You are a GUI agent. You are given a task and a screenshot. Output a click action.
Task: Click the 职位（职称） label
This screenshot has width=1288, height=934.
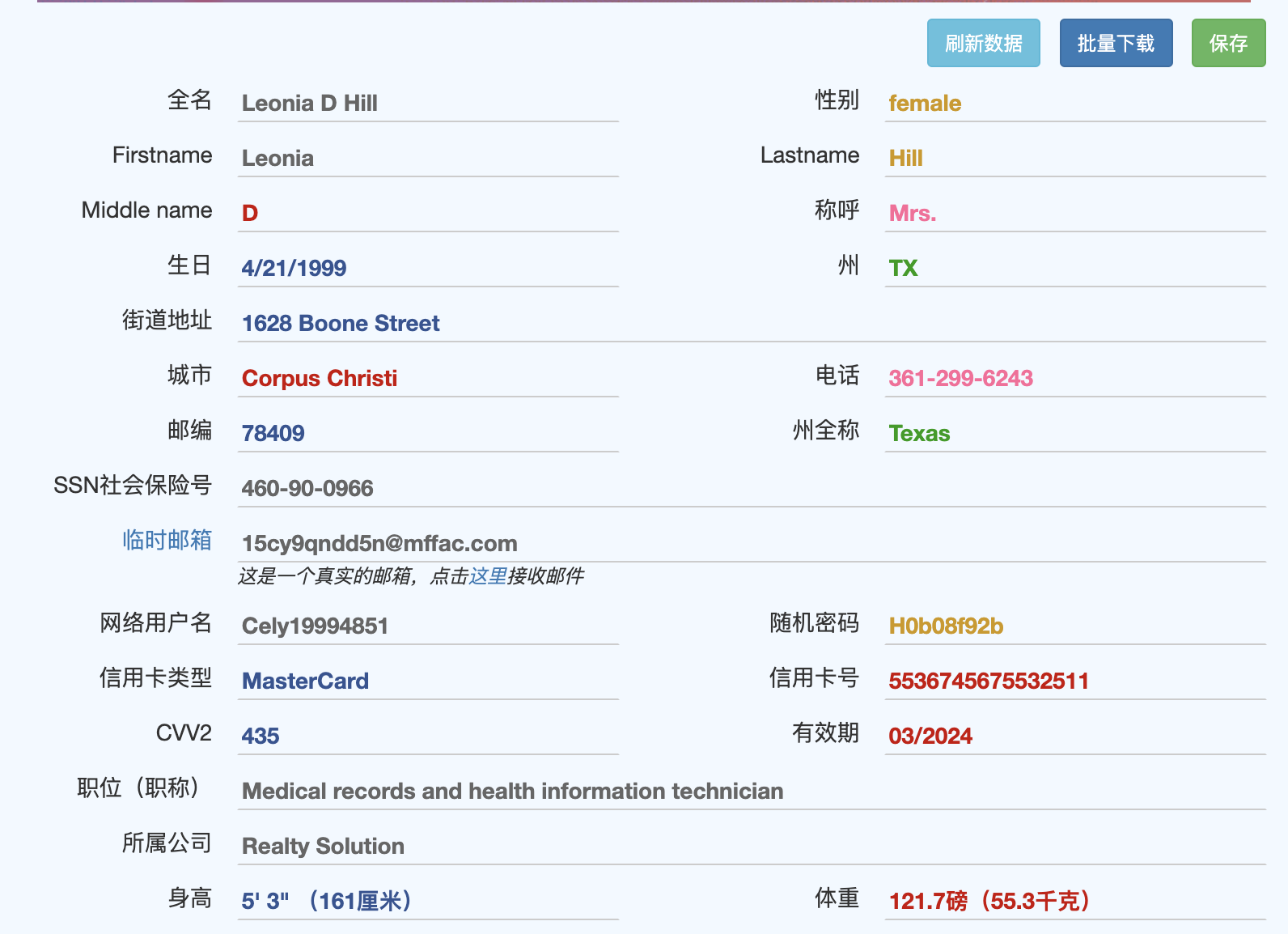[138, 788]
